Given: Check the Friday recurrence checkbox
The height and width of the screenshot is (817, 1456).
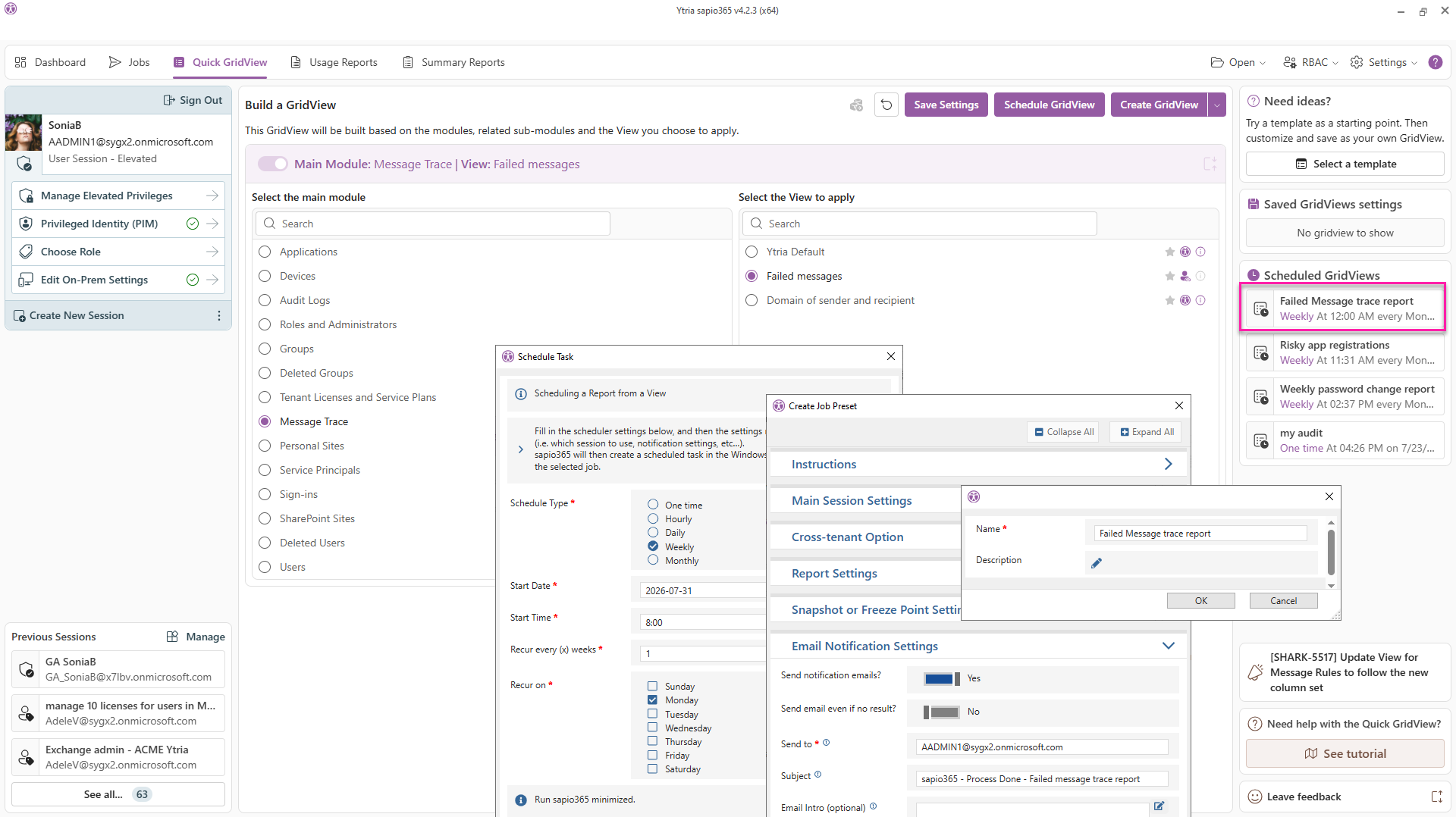Looking at the screenshot, I should (x=652, y=755).
